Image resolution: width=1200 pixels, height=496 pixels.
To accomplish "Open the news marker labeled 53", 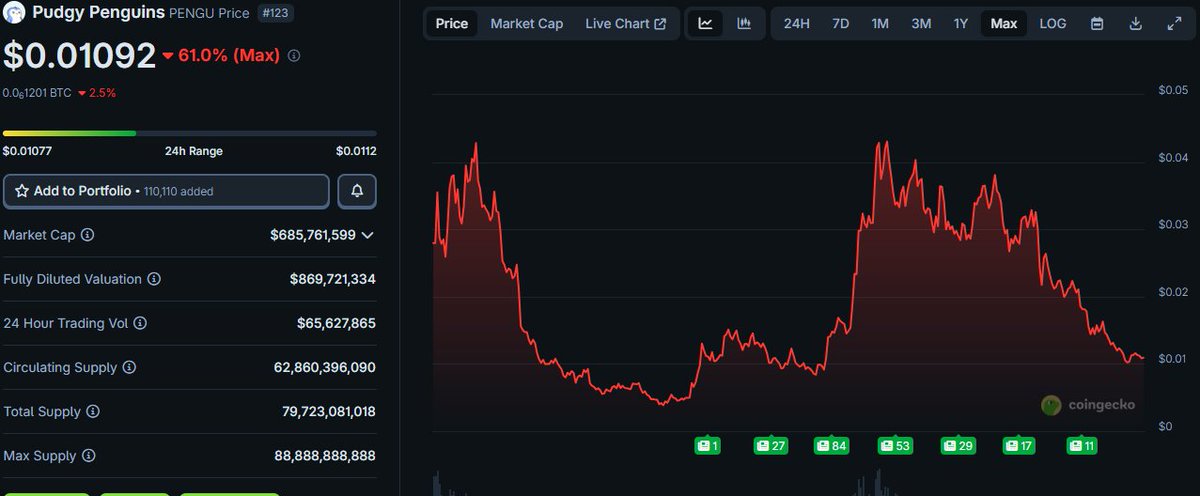I will 895,445.
